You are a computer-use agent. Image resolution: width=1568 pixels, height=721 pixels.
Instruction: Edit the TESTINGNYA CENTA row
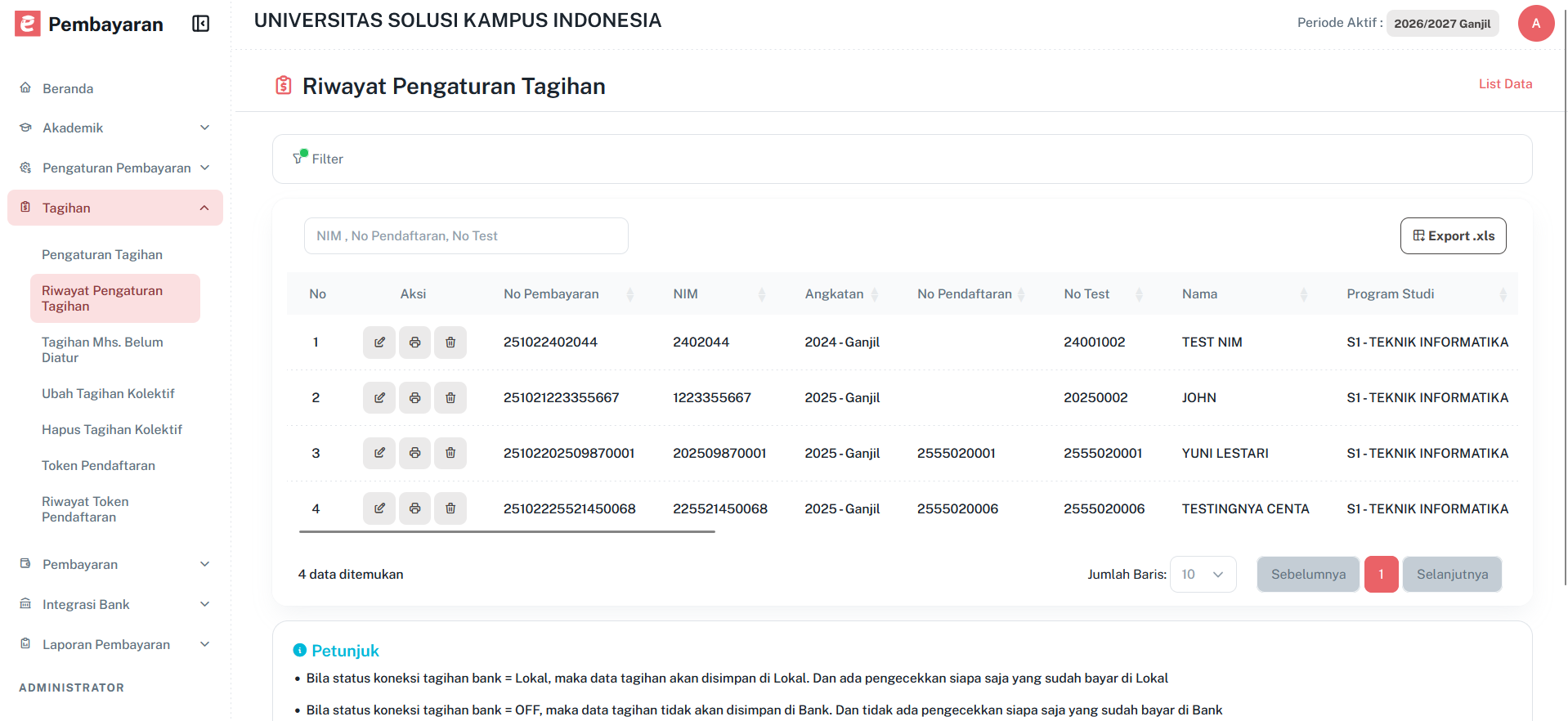379,508
